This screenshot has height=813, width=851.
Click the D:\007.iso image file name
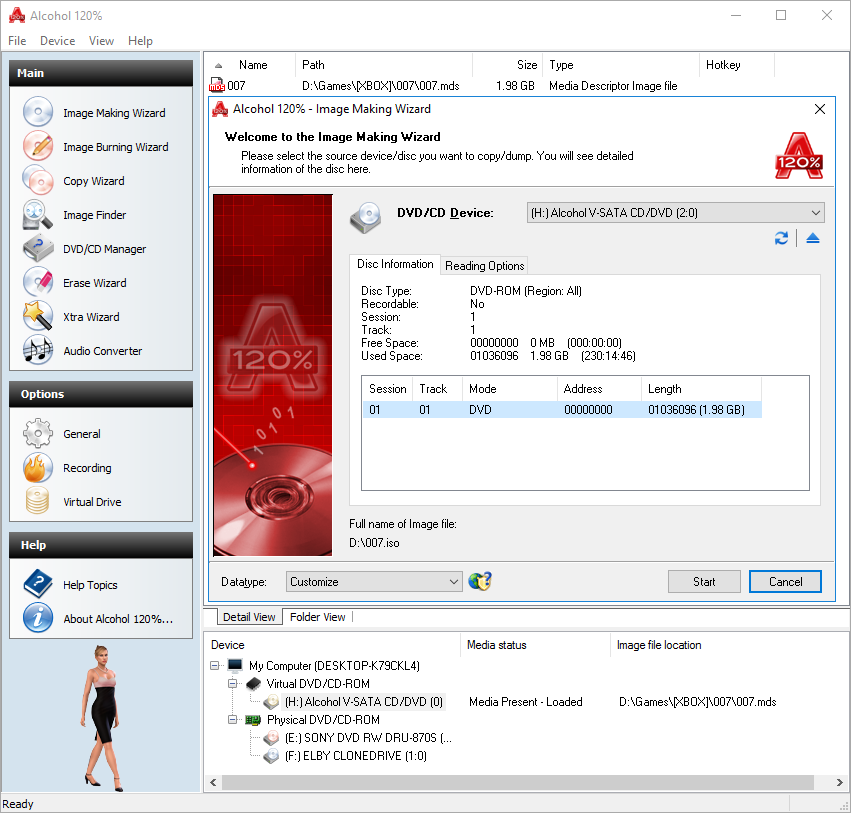pyautogui.click(x=374, y=543)
